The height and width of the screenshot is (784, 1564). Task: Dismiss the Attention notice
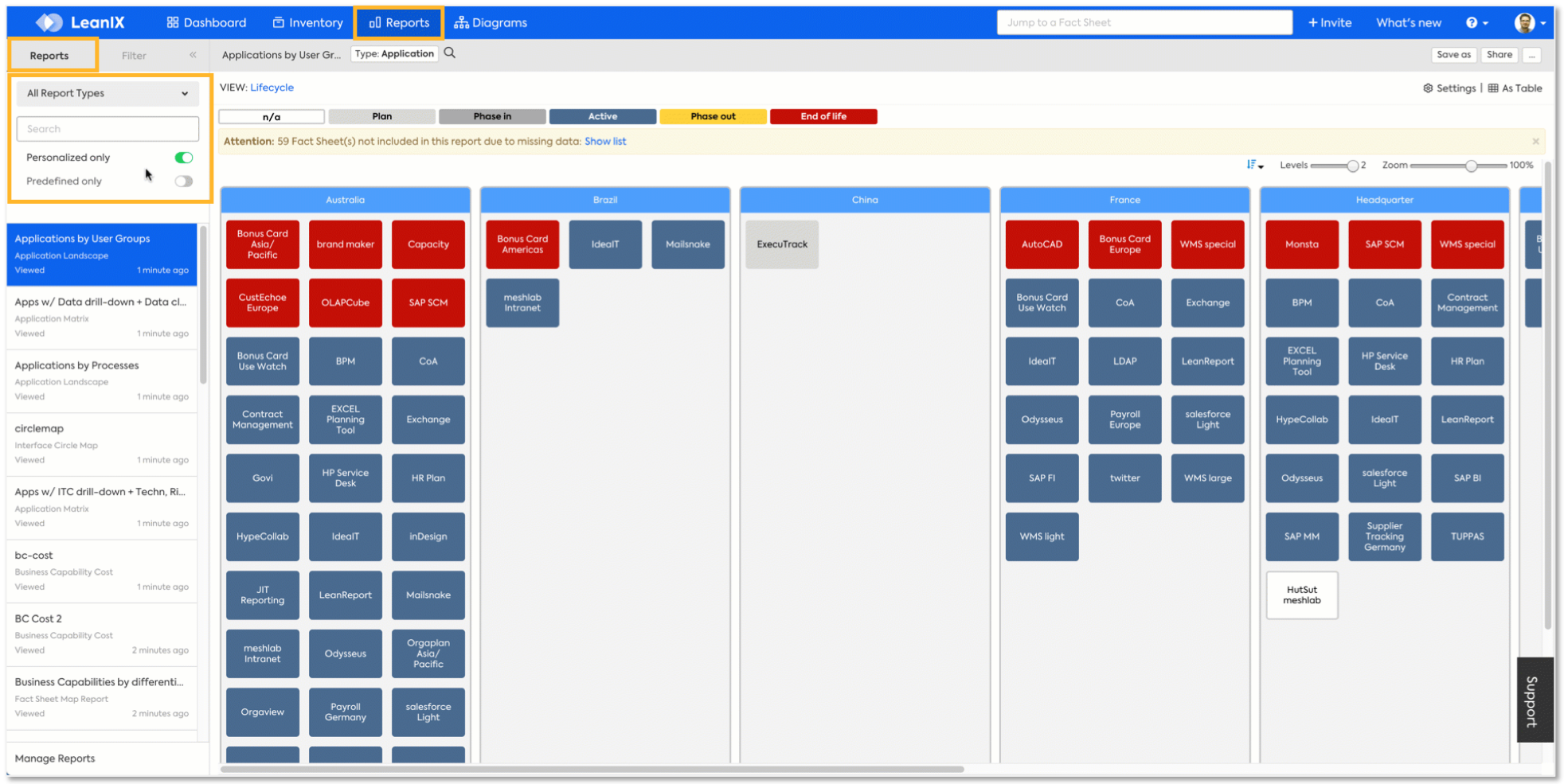[1535, 142]
